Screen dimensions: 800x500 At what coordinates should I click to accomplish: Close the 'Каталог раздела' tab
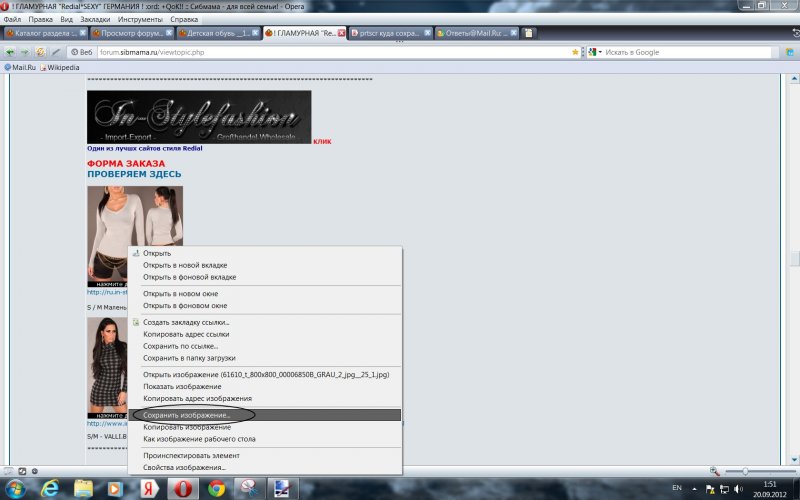[83, 33]
